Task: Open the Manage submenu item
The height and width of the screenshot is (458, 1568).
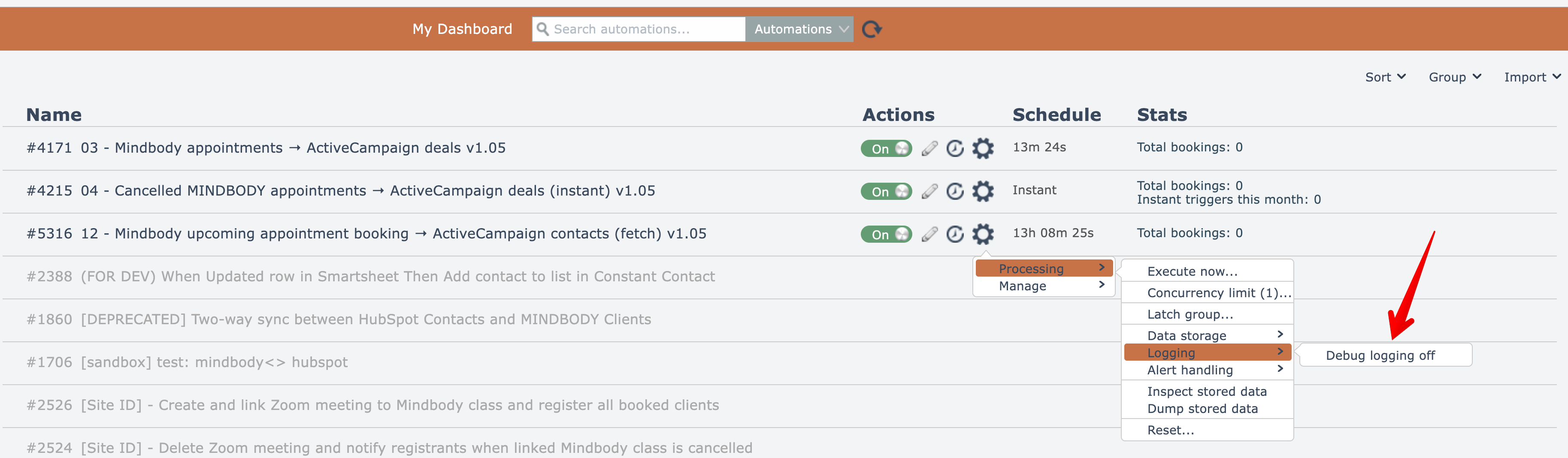Action: click(x=1023, y=286)
